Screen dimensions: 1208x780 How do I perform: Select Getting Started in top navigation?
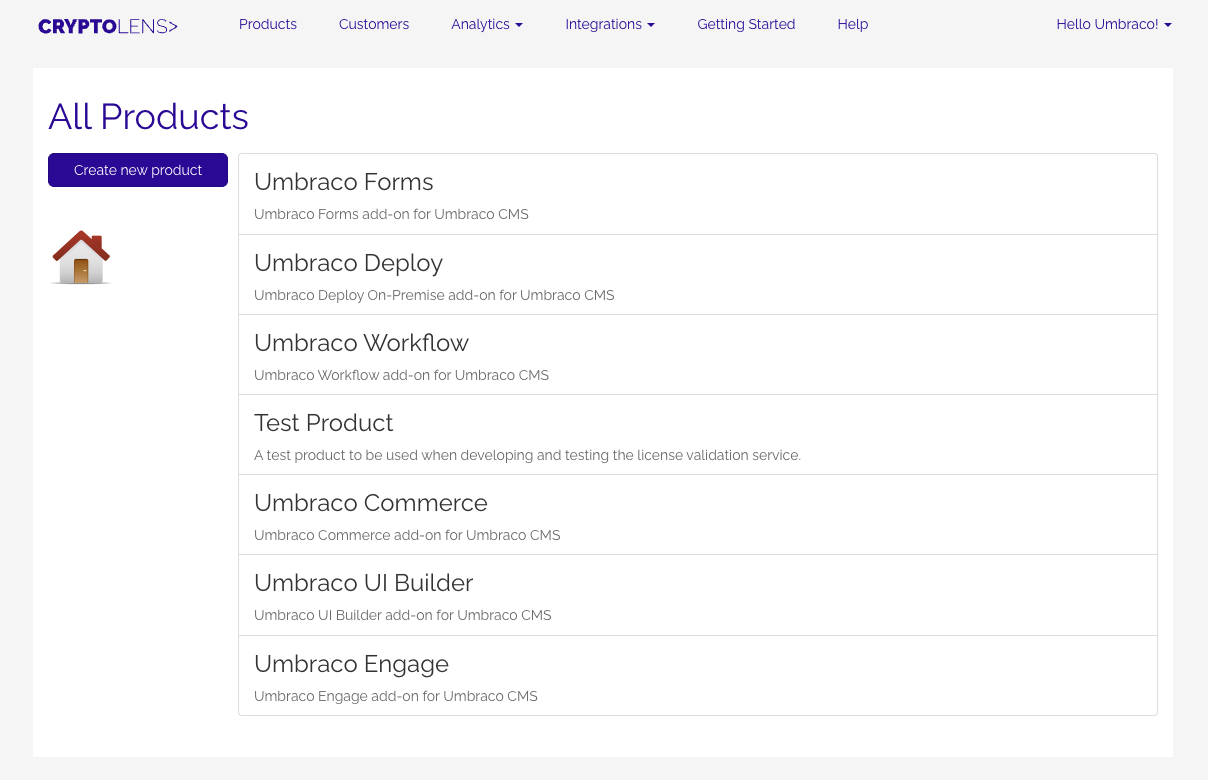pyautogui.click(x=746, y=24)
